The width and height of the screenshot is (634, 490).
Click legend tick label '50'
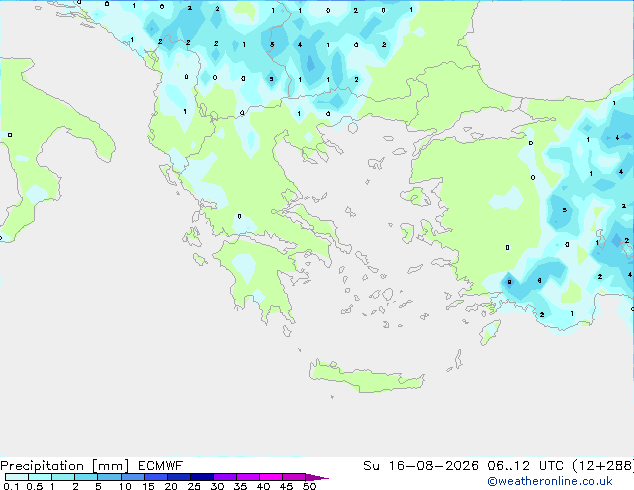(309, 486)
